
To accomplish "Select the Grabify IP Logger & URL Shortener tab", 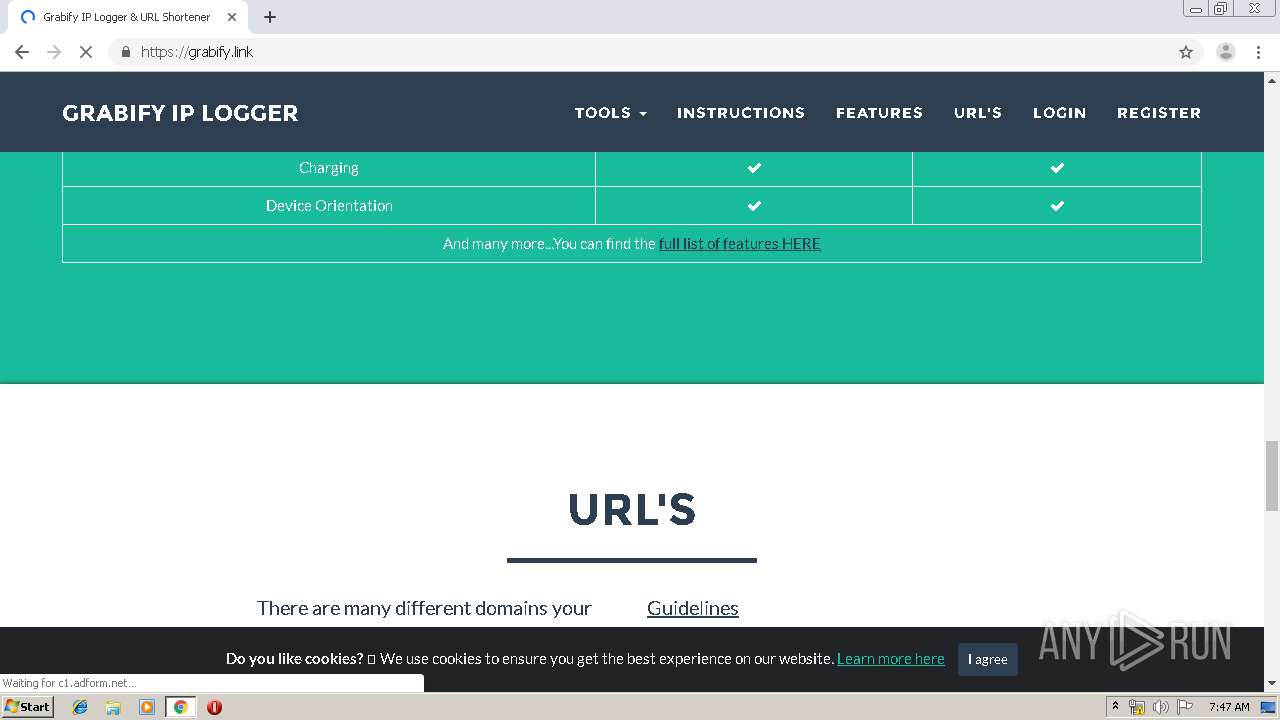I will (x=126, y=17).
